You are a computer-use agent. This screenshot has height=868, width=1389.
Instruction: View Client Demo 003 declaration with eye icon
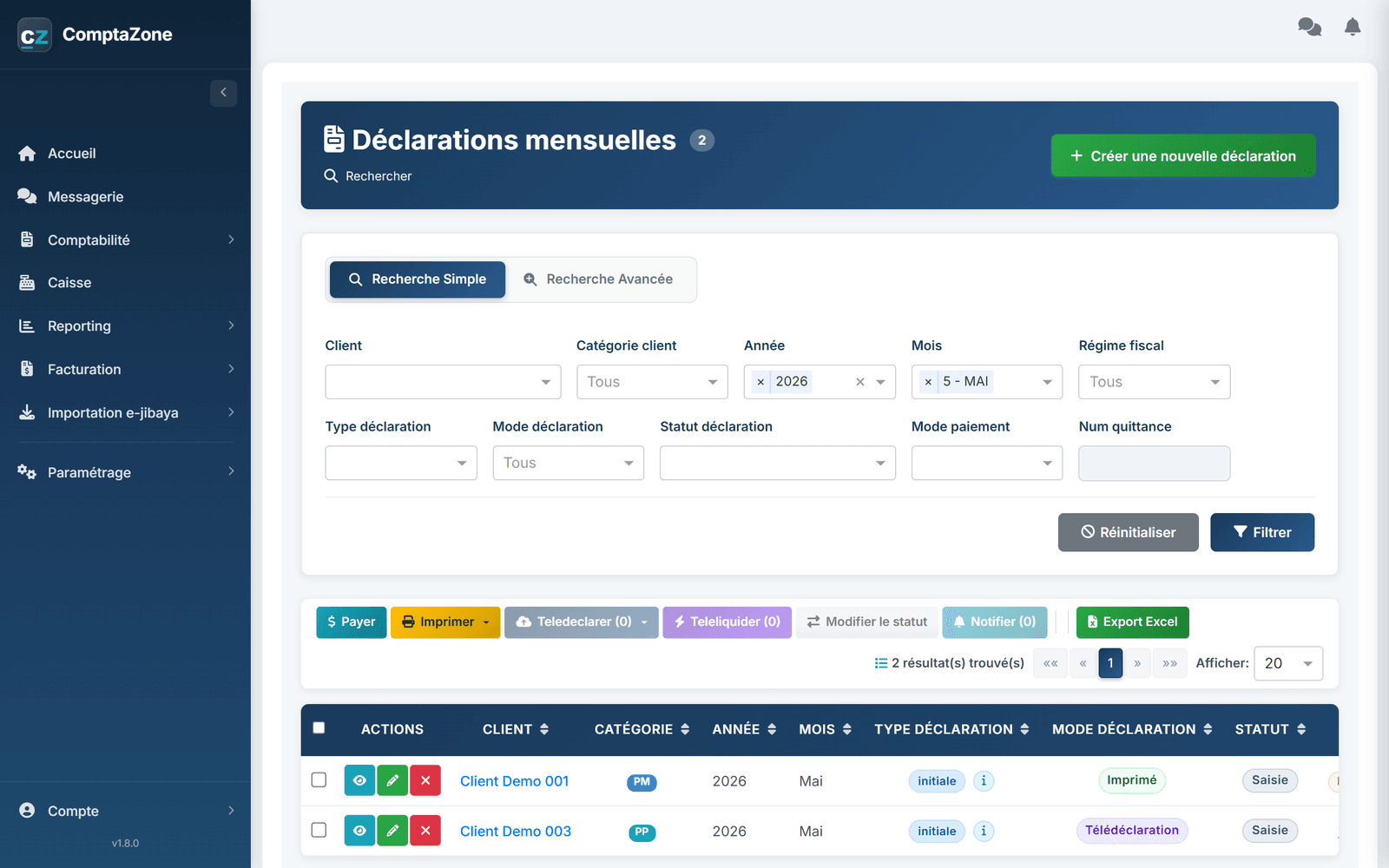click(x=359, y=831)
